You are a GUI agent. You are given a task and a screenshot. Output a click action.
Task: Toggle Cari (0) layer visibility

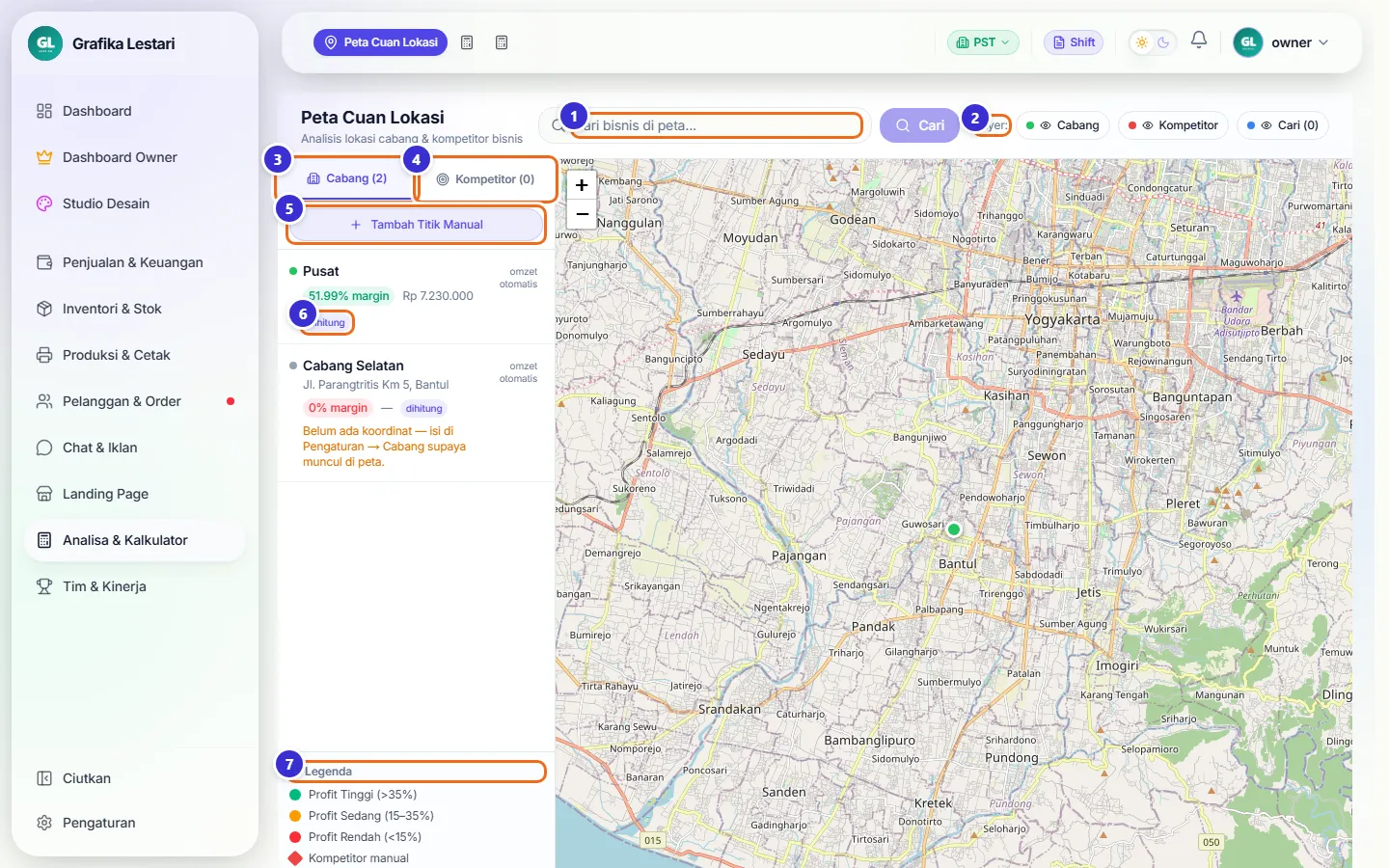point(1283,125)
